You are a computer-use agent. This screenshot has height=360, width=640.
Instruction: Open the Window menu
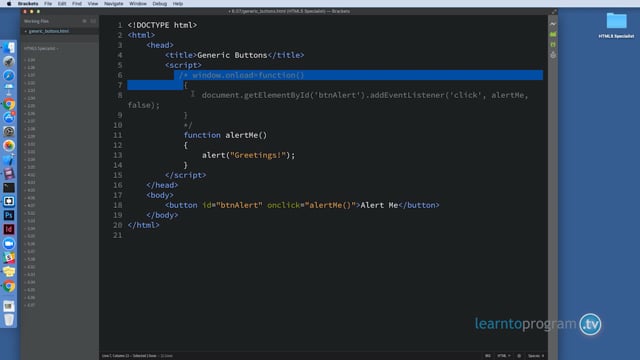(x=138, y=4)
